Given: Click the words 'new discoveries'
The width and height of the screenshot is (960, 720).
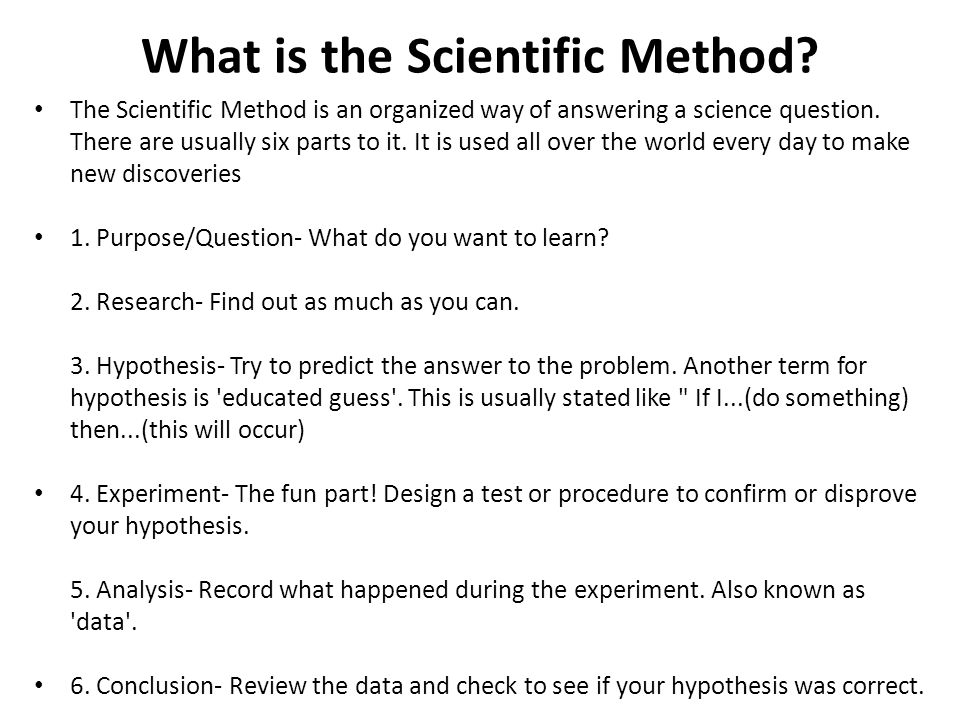Looking at the screenshot, I should 156,174.
